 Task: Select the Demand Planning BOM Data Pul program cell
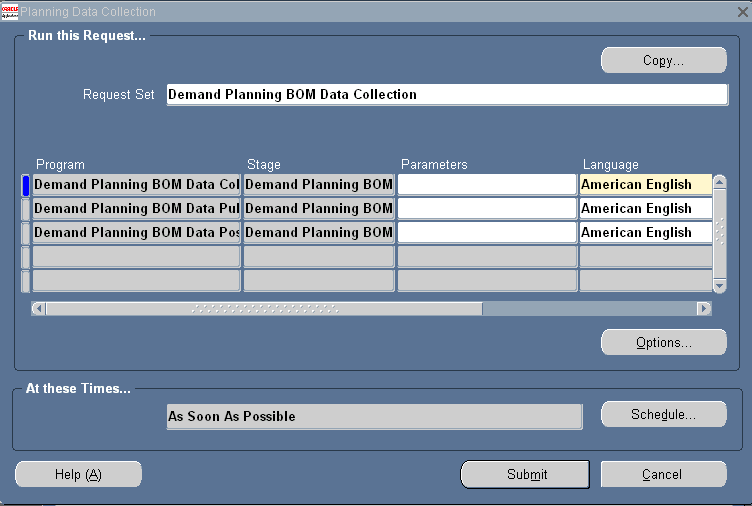(x=136, y=209)
